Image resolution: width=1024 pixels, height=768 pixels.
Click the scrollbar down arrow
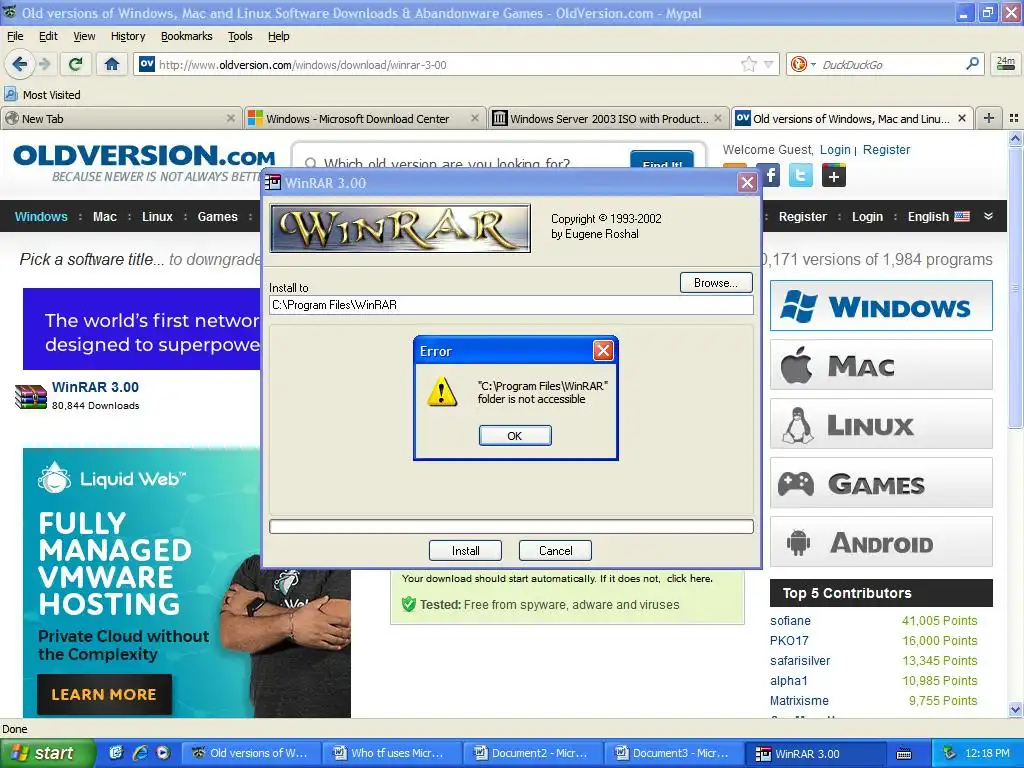click(x=1015, y=709)
